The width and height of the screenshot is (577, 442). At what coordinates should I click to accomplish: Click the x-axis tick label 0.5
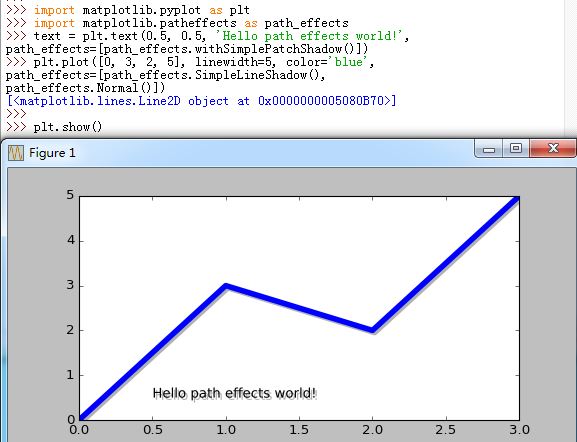click(x=153, y=430)
